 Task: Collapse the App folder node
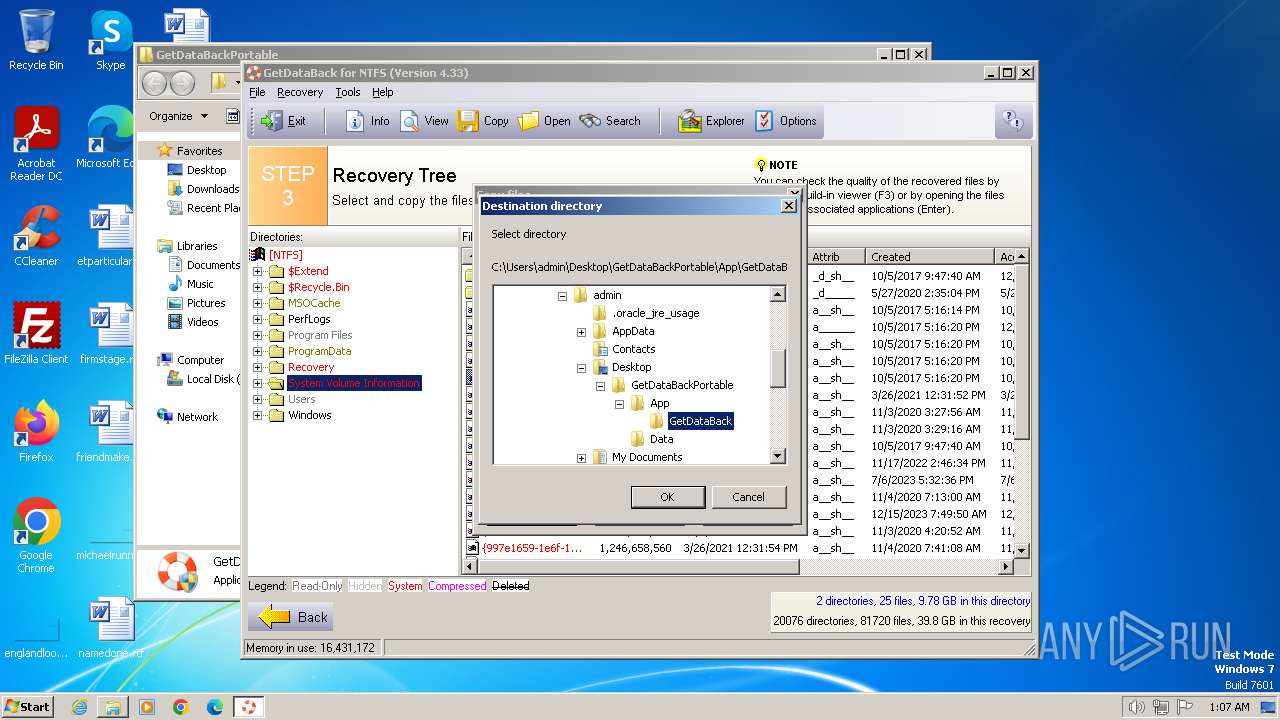coord(619,403)
